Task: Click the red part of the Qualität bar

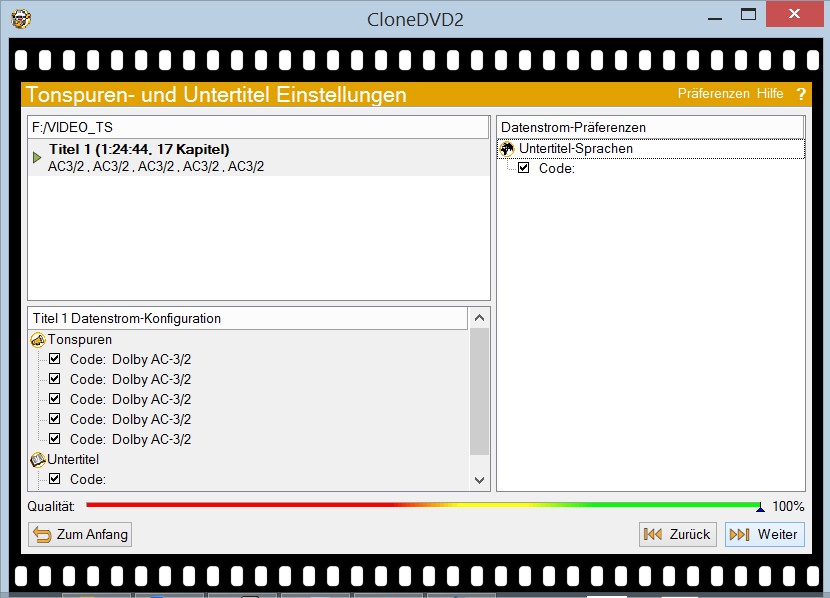Action: coord(238,505)
